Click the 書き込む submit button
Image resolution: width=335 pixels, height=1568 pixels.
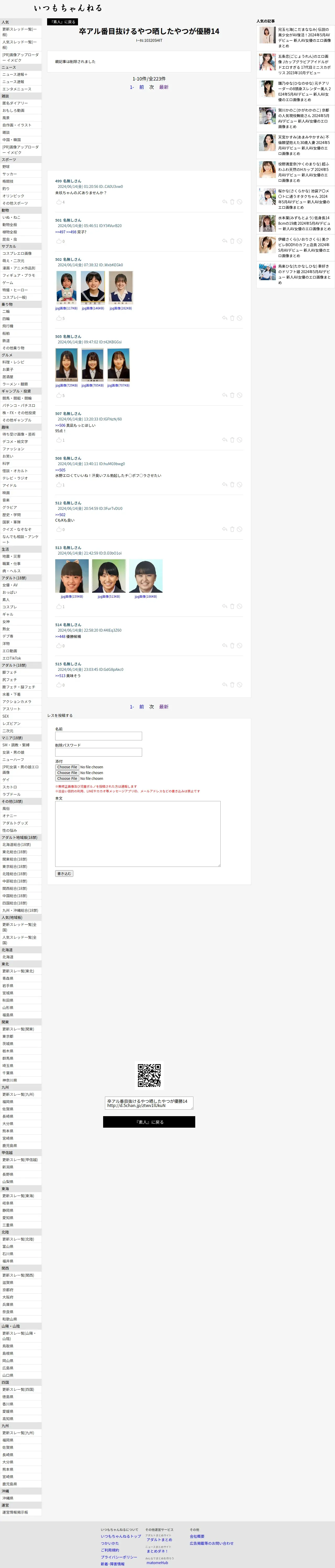click(x=64, y=873)
